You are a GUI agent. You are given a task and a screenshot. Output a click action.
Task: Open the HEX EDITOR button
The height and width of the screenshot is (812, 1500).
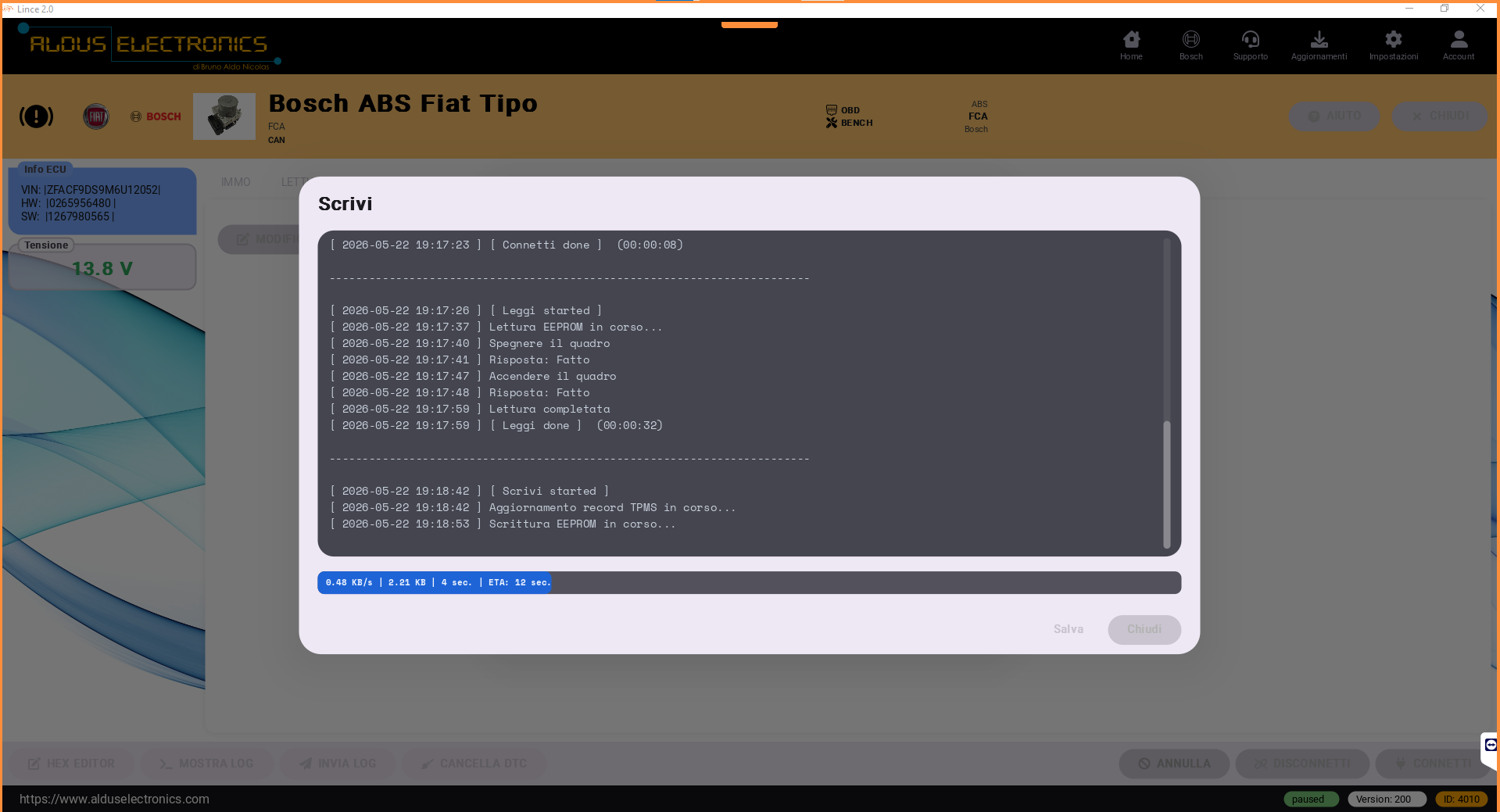(71, 764)
